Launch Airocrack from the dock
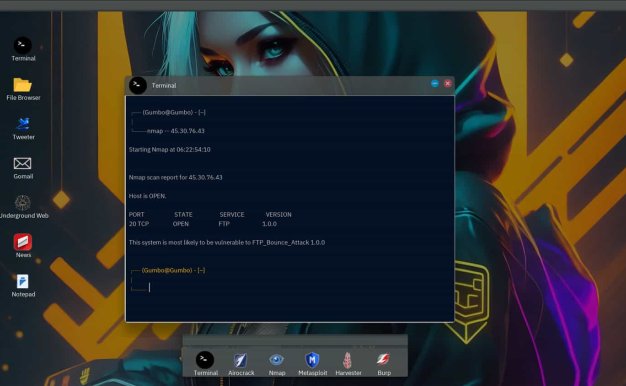 click(x=240, y=360)
